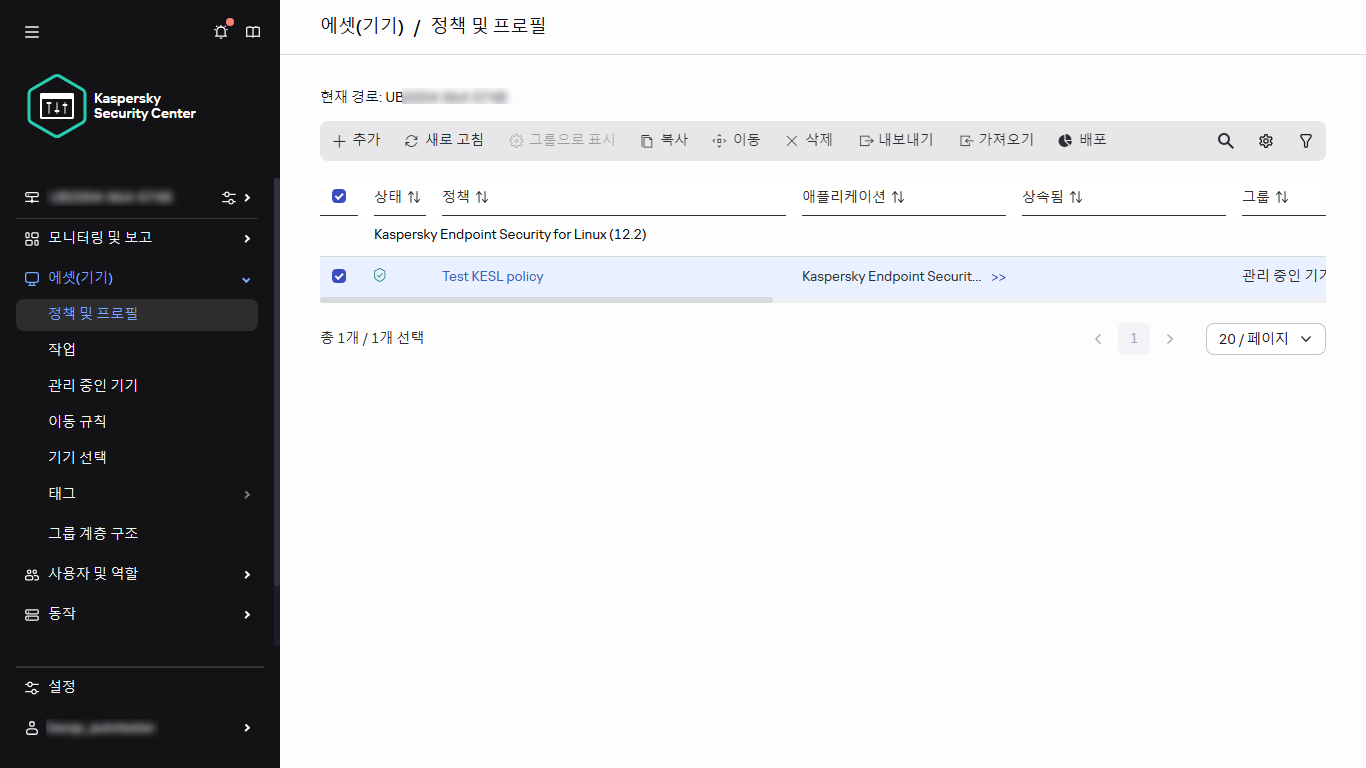Viewport: 1366px width, 768px height.
Task: Move the selected policy
Action: [736, 140]
